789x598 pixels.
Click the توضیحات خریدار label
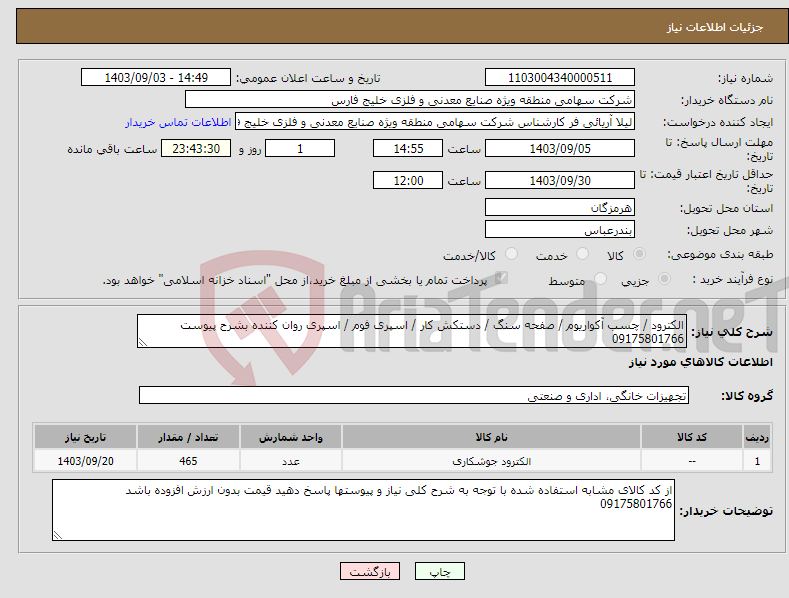coord(726,511)
